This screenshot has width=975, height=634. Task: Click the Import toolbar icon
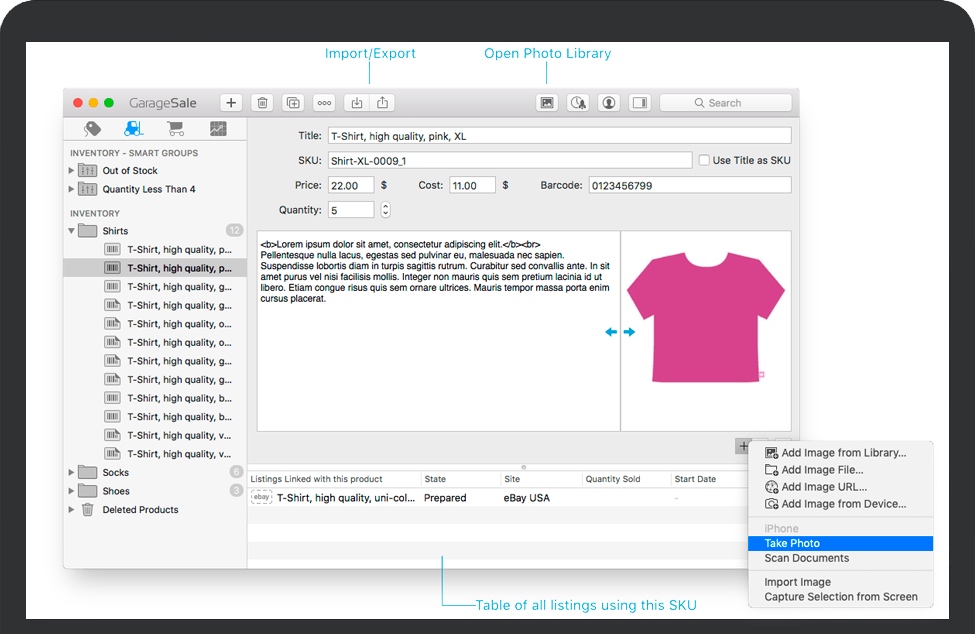coord(356,103)
